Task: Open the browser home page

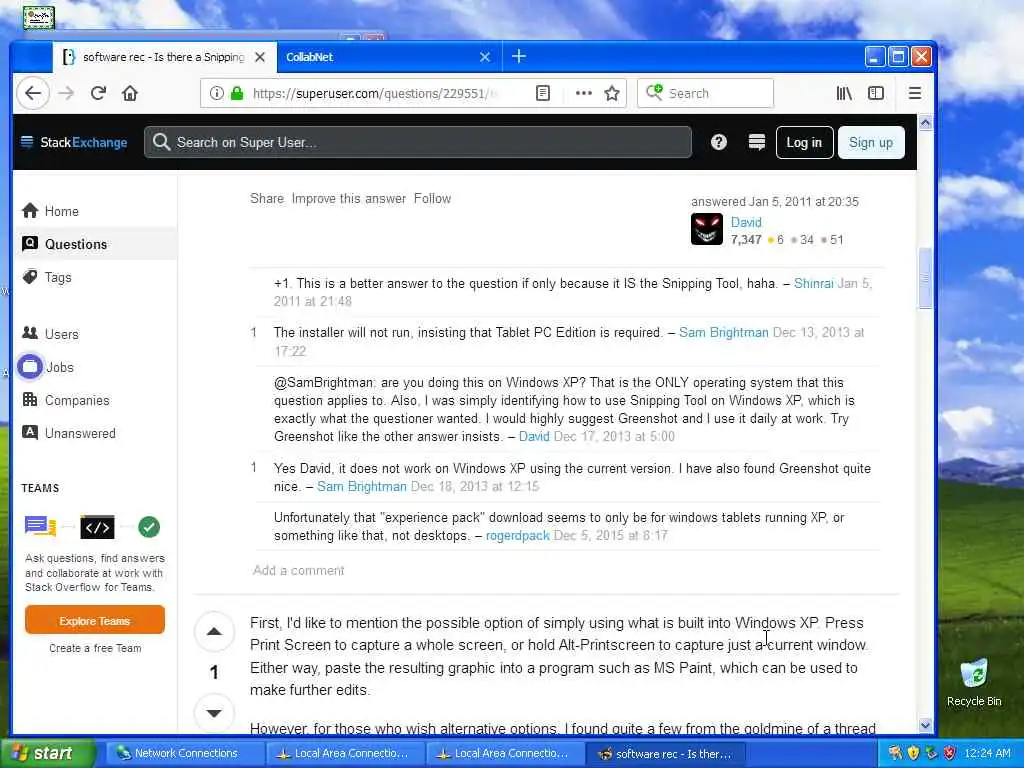Action: (x=130, y=93)
